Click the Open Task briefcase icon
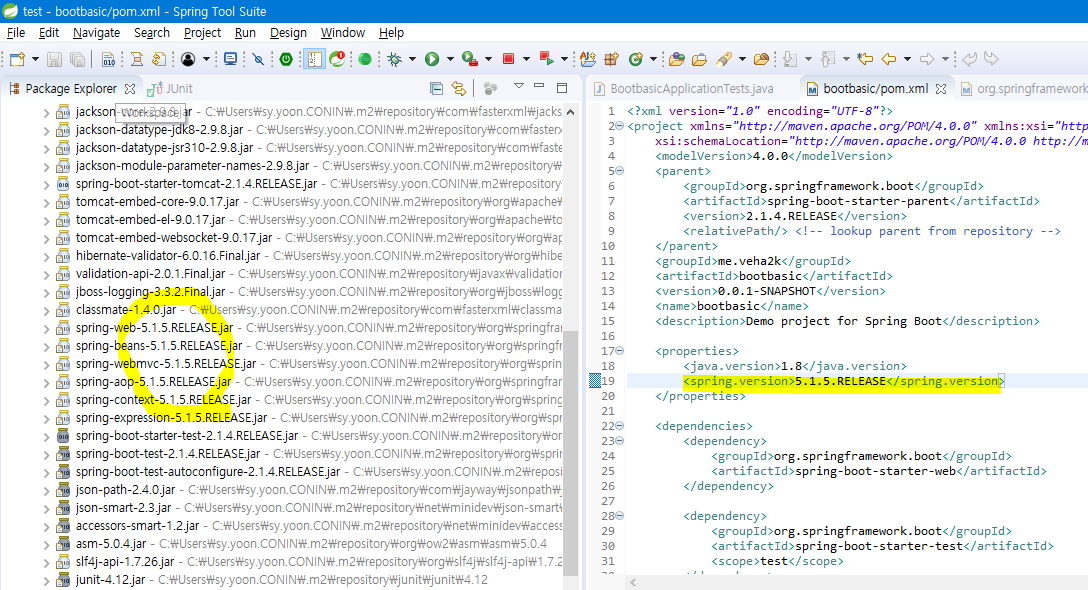Viewport: 1088px width, 590px height. [x=699, y=59]
